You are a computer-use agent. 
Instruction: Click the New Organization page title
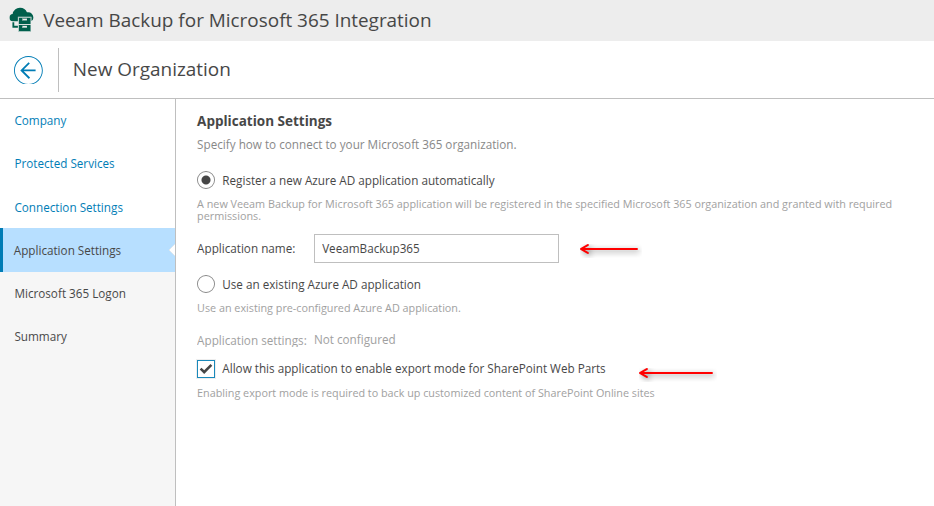152,70
